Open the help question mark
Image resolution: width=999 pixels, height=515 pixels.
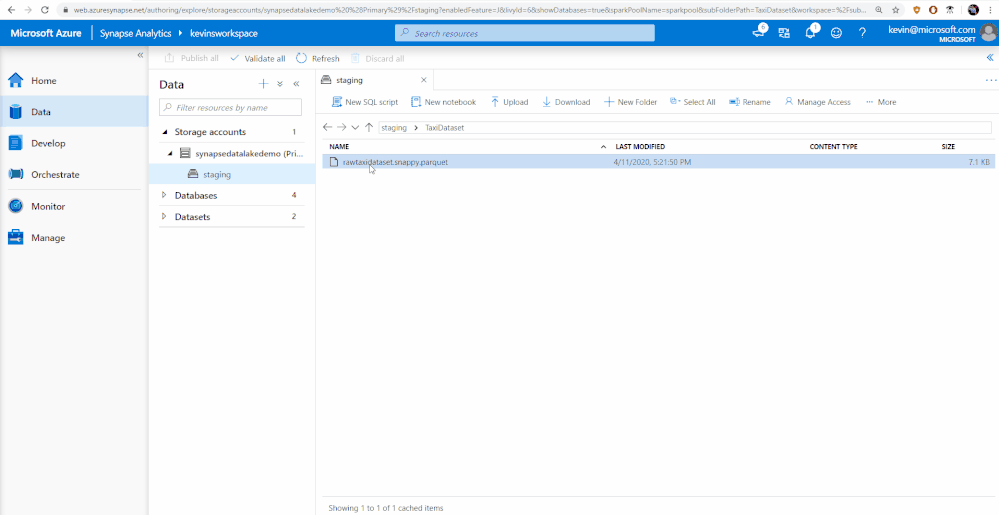pos(862,33)
